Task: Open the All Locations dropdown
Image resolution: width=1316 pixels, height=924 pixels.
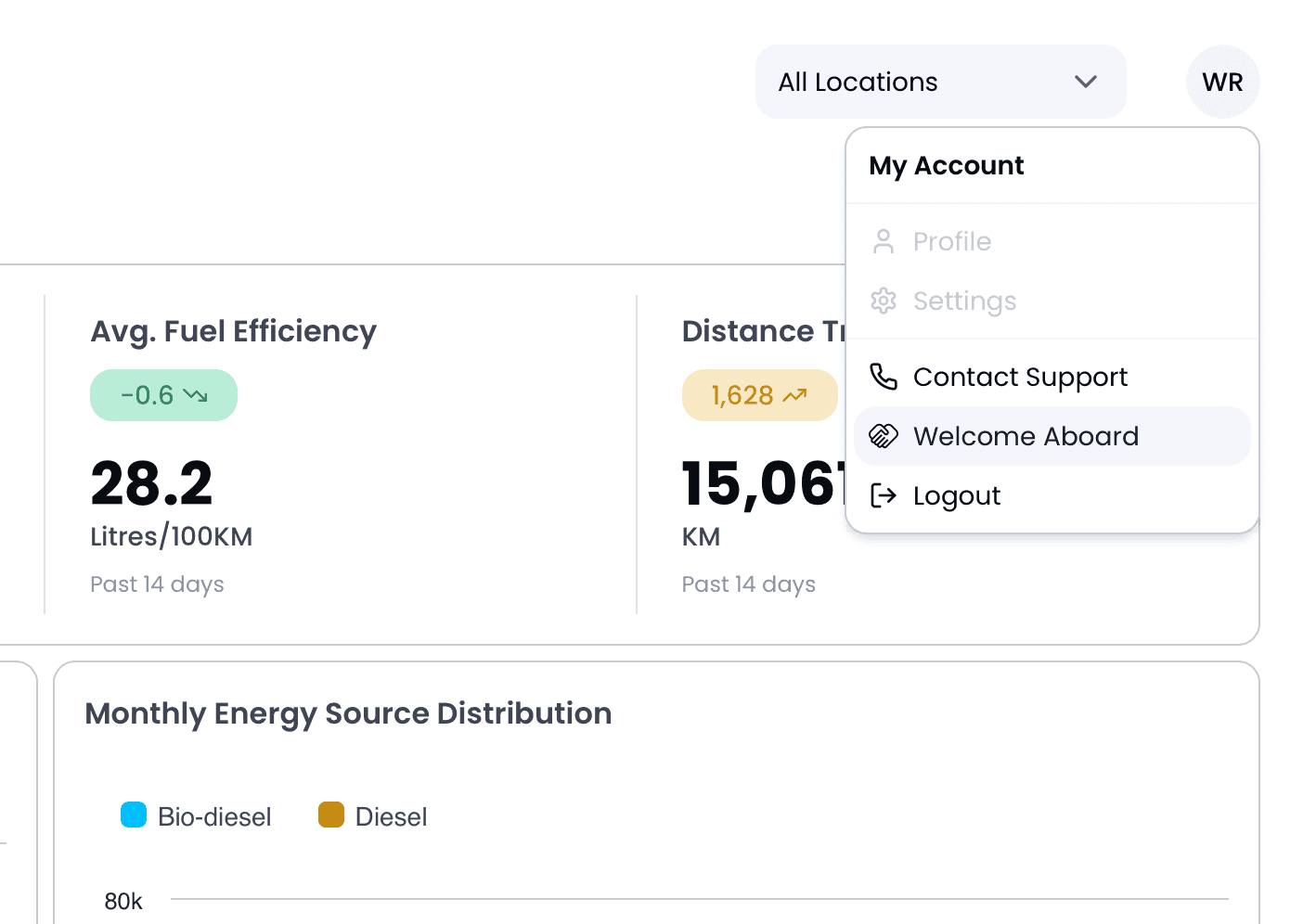Action: point(939,82)
